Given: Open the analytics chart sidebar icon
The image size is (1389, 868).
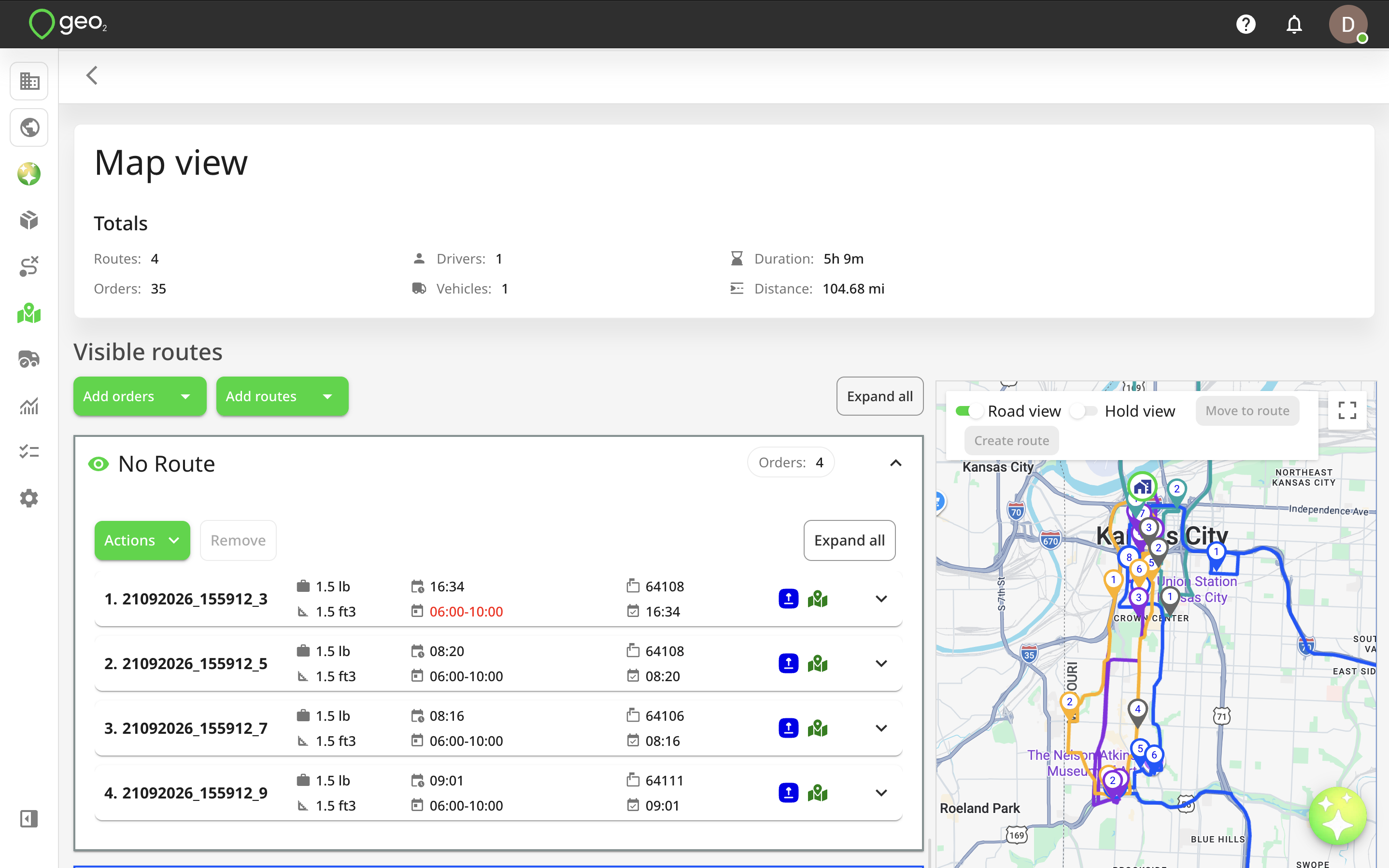Looking at the screenshot, I should 29,406.
